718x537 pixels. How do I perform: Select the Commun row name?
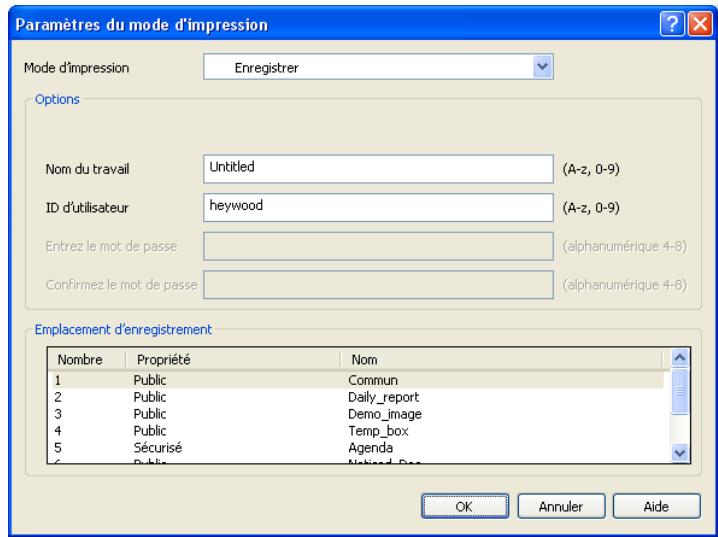pos(373,380)
